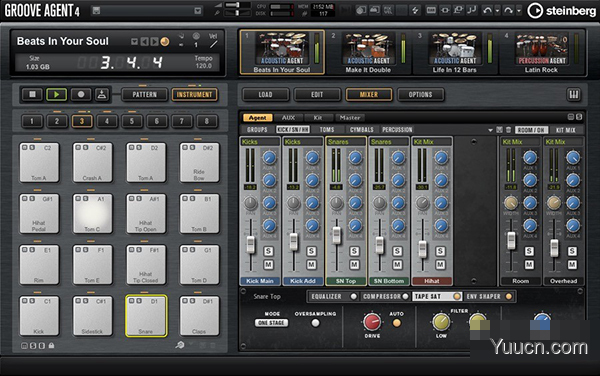Switch to the AUX mixer tab
The height and width of the screenshot is (376, 600).
[289, 118]
